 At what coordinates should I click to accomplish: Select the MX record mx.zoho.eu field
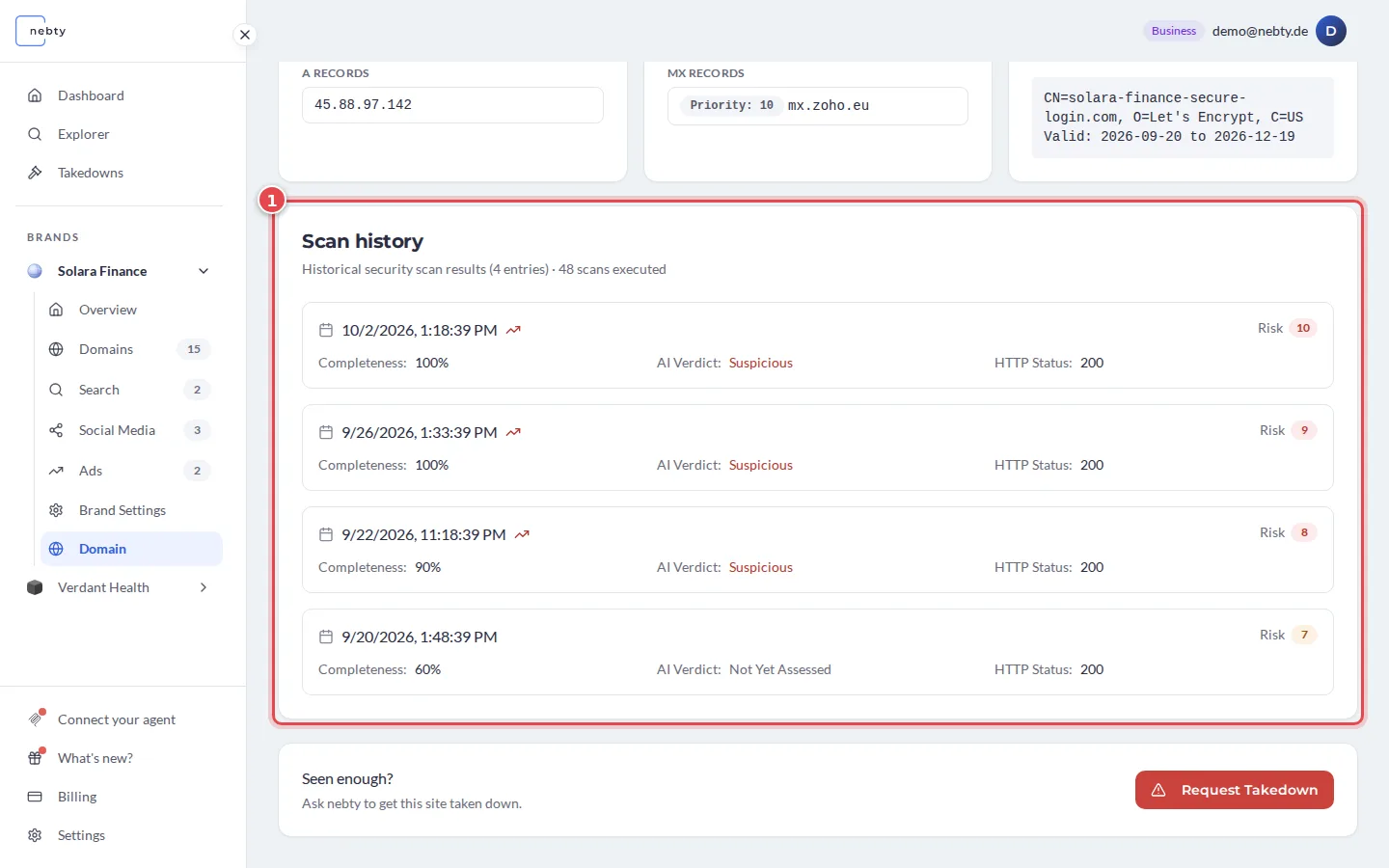[x=817, y=106]
